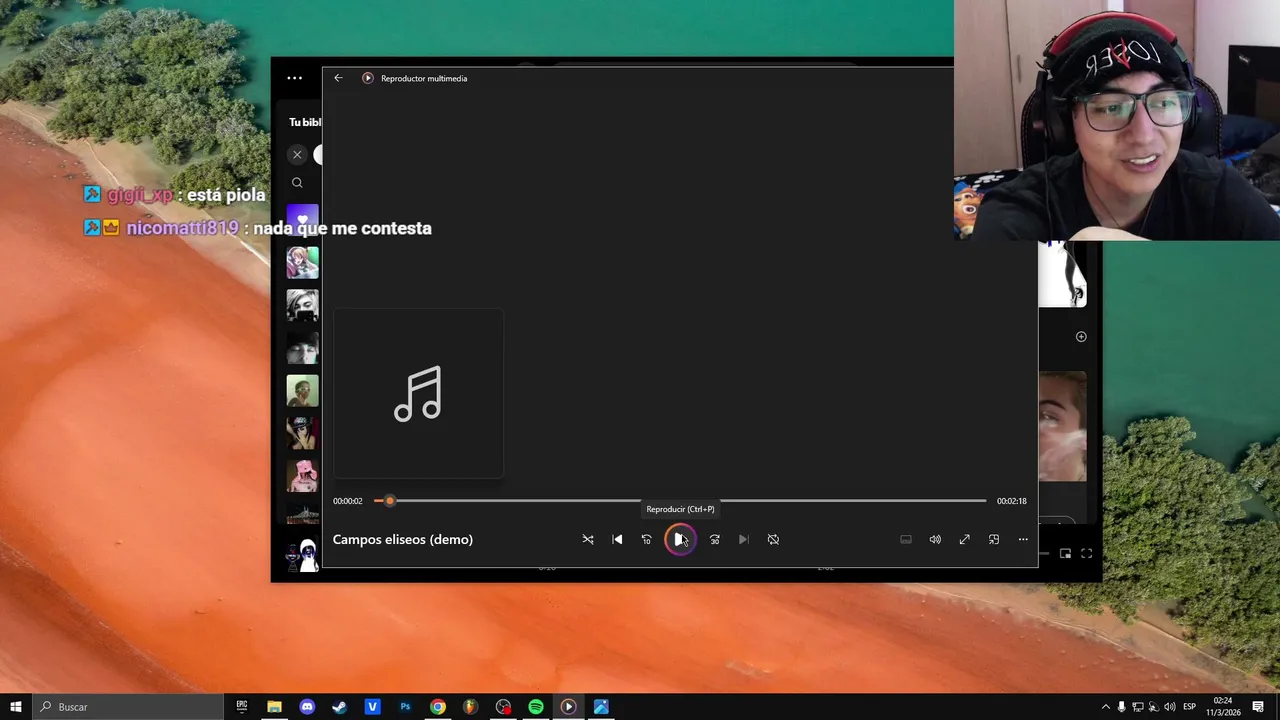Screen dimensions: 1280x720
Task: Open Photoshop from taskbar
Action: 405,707
